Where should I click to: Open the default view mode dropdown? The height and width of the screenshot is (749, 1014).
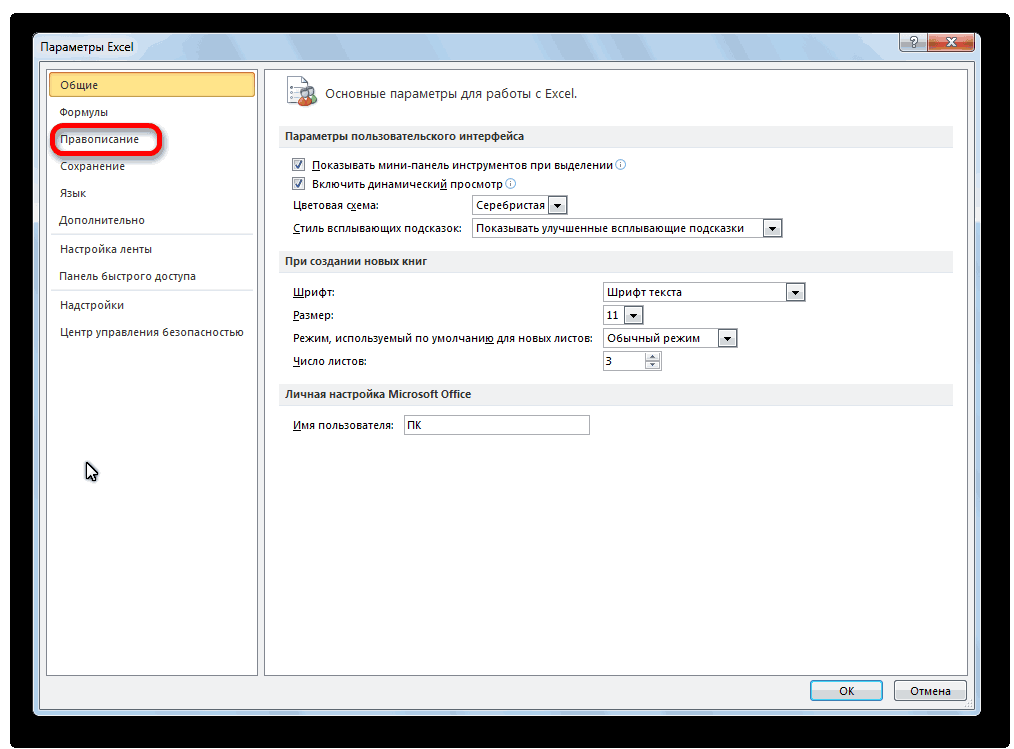coord(728,338)
